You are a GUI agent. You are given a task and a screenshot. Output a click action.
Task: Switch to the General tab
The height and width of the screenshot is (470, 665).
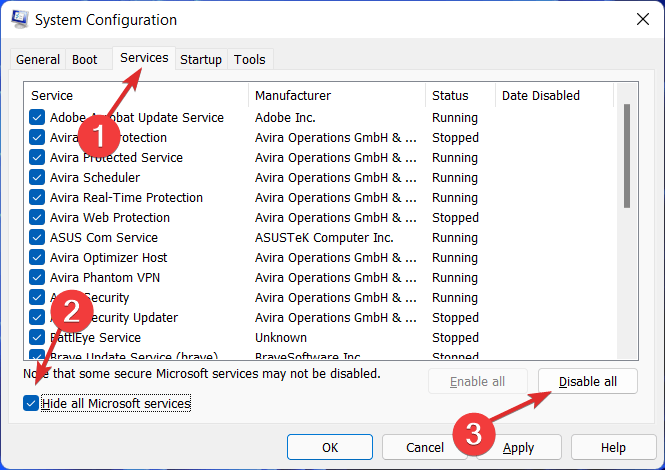coord(38,60)
